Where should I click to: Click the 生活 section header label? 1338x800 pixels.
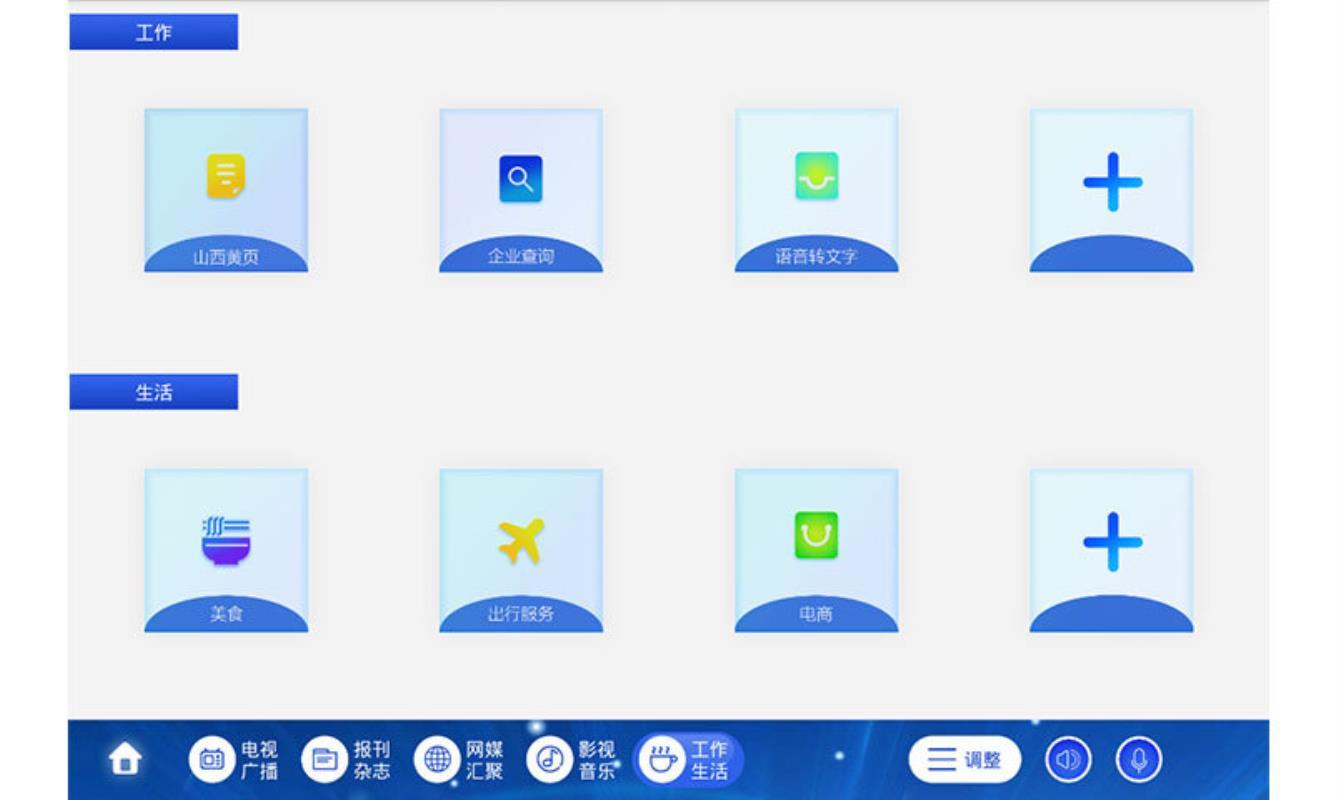(152, 390)
